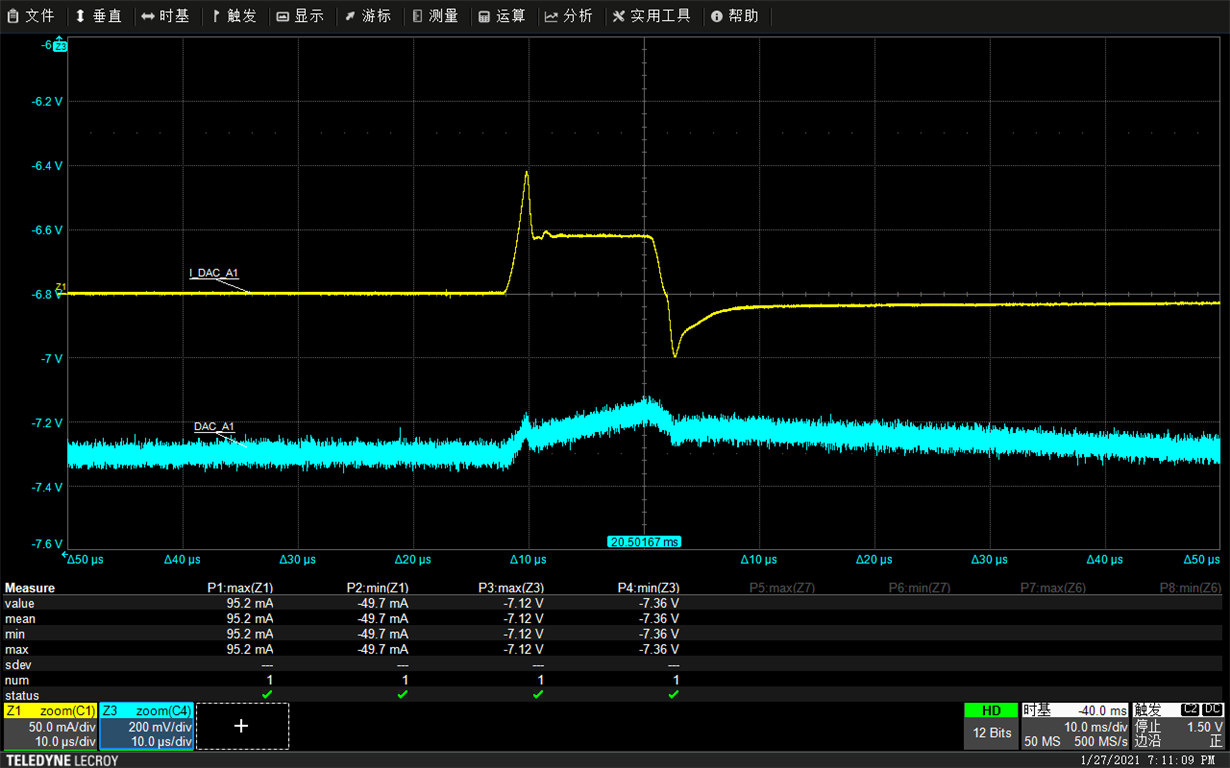1230x768 pixels.
Task: Open the 实用工具 (Utilities) menu
Action: point(651,16)
